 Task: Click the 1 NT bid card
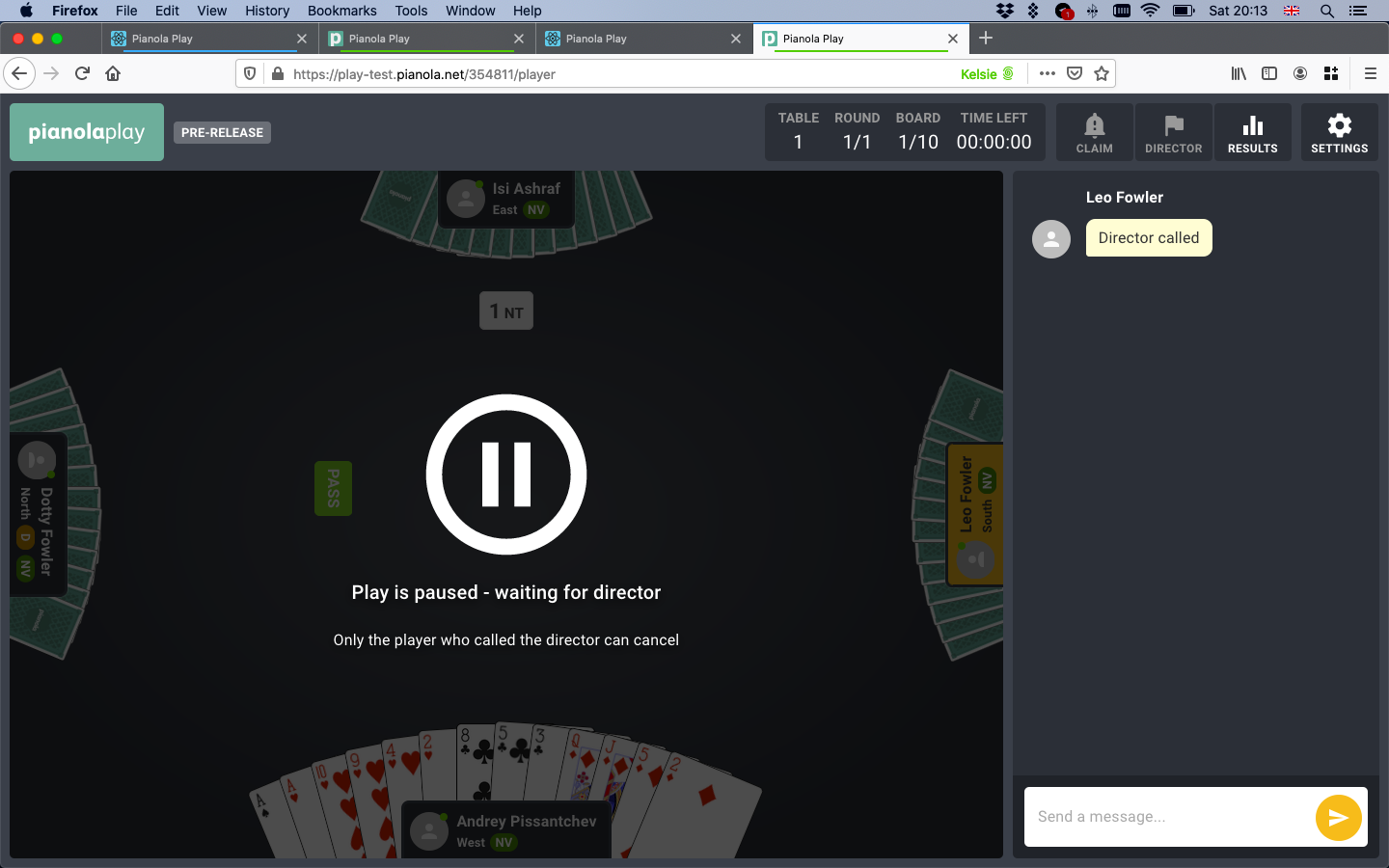pos(506,311)
